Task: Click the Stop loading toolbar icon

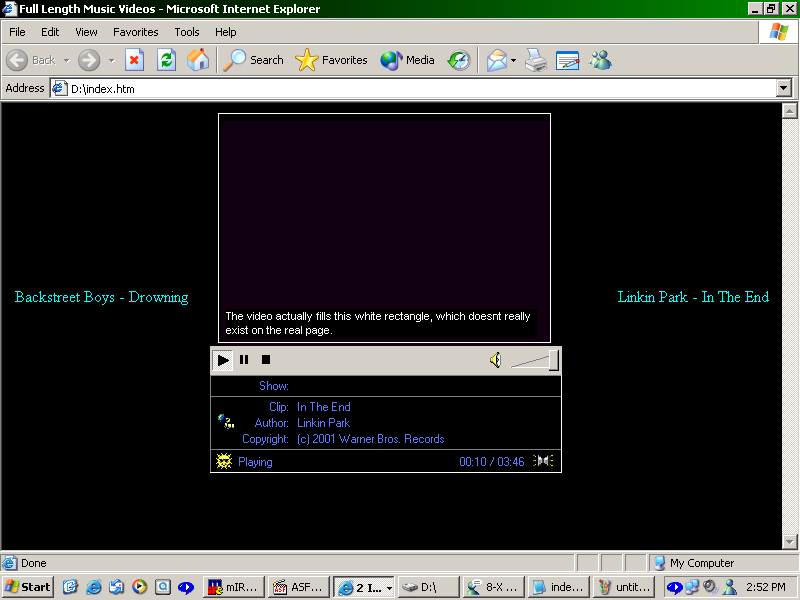Action: click(x=134, y=60)
